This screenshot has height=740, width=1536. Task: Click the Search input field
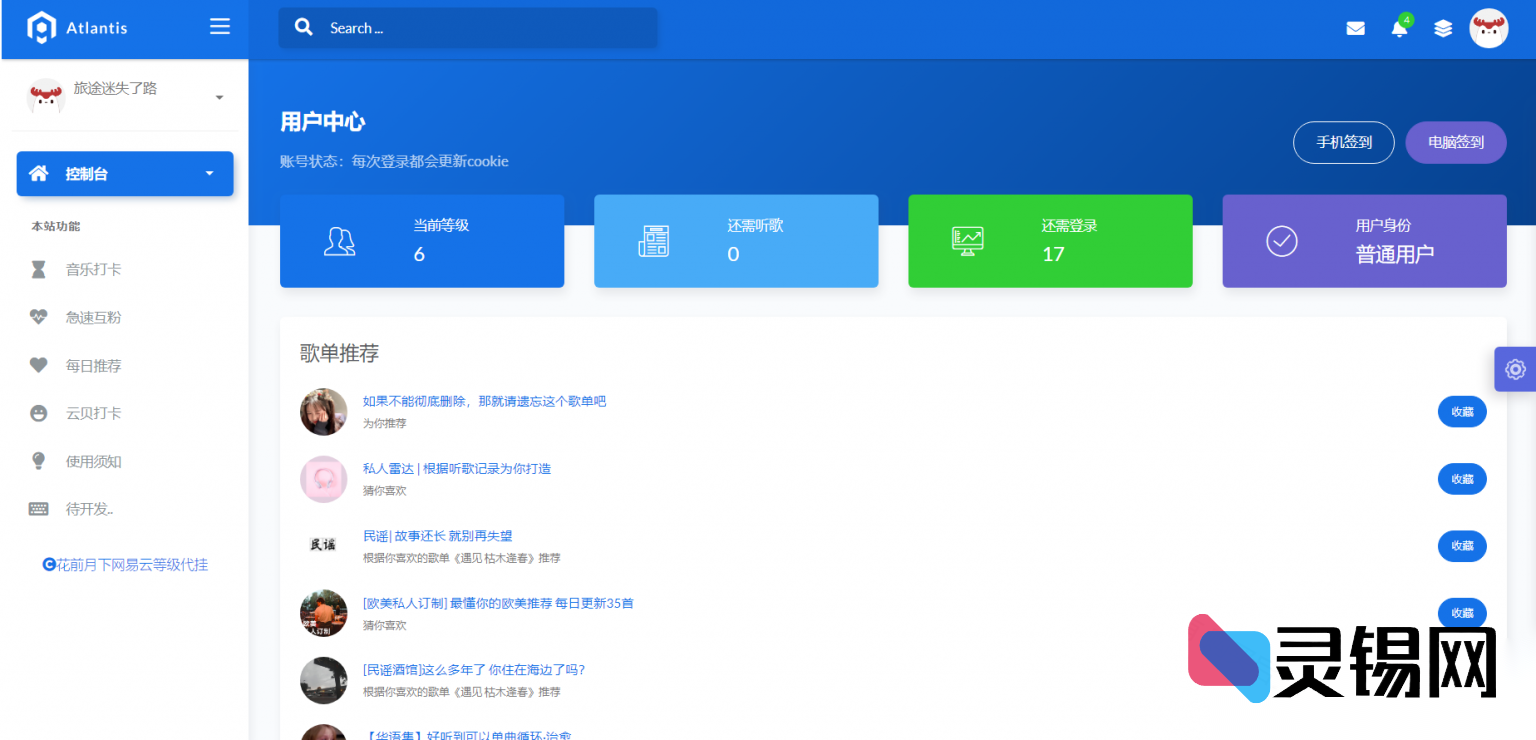click(468, 28)
